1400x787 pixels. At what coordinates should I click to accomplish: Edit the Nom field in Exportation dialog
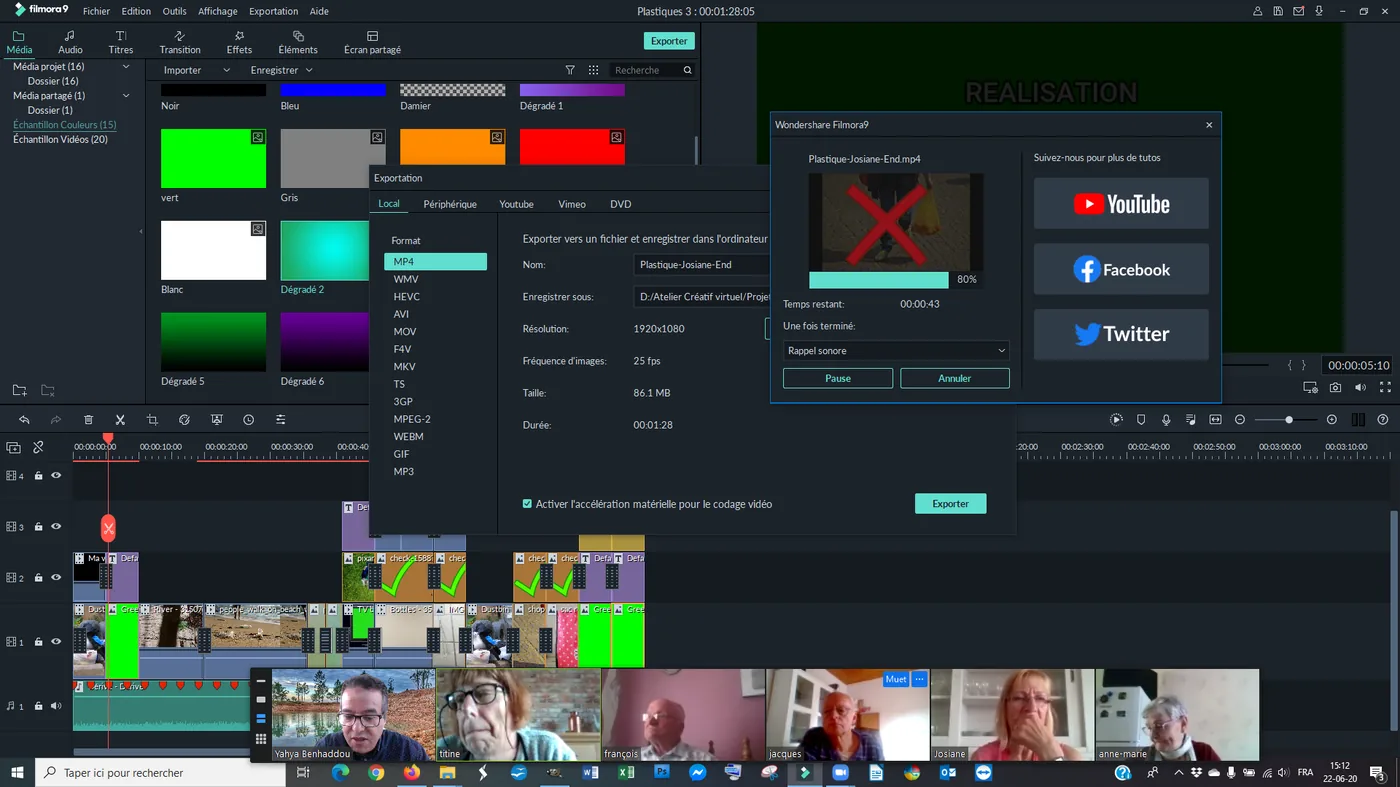point(702,265)
